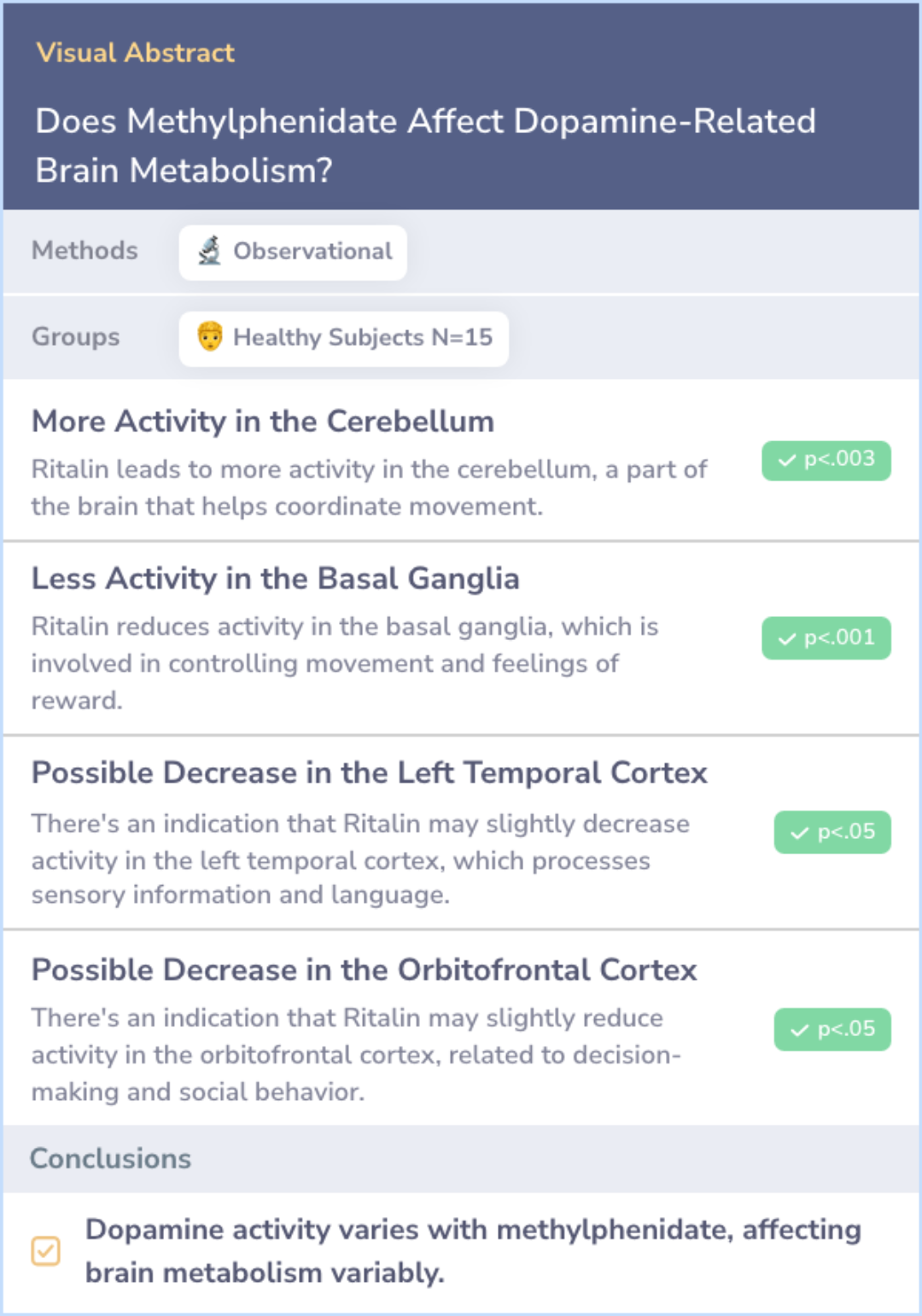Click the Methods row label
922x1316 pixels.
pyautogui.click(x=85, y=251)
